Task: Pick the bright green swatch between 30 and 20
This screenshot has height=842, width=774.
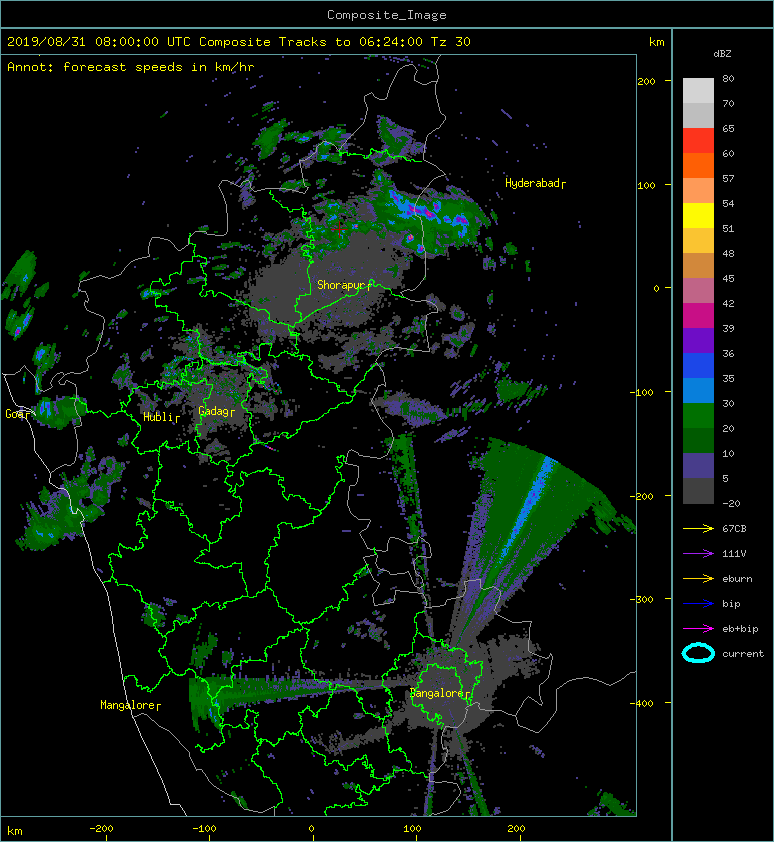Action: [698, 416]
